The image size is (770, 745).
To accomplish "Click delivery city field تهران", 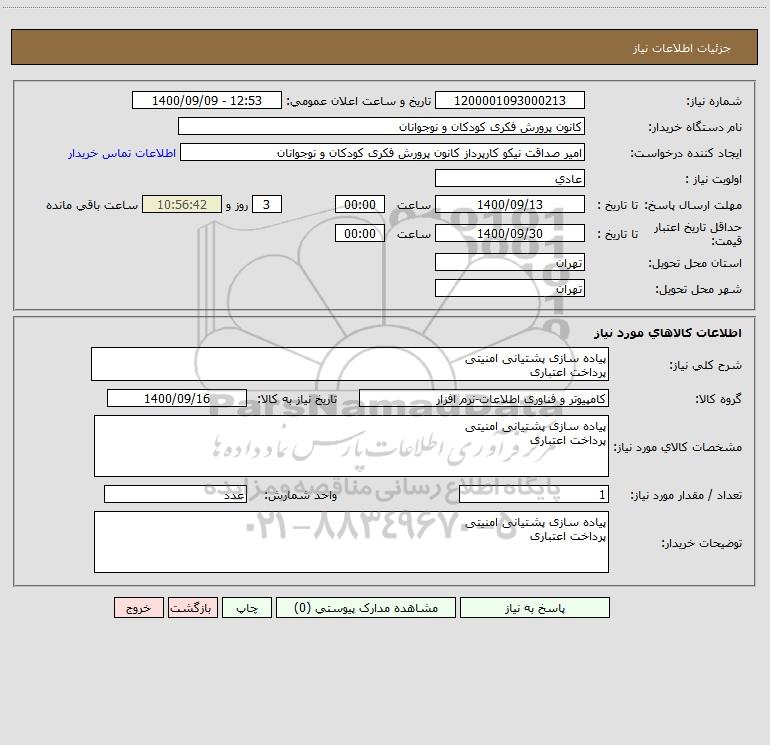I will point(510,288).
